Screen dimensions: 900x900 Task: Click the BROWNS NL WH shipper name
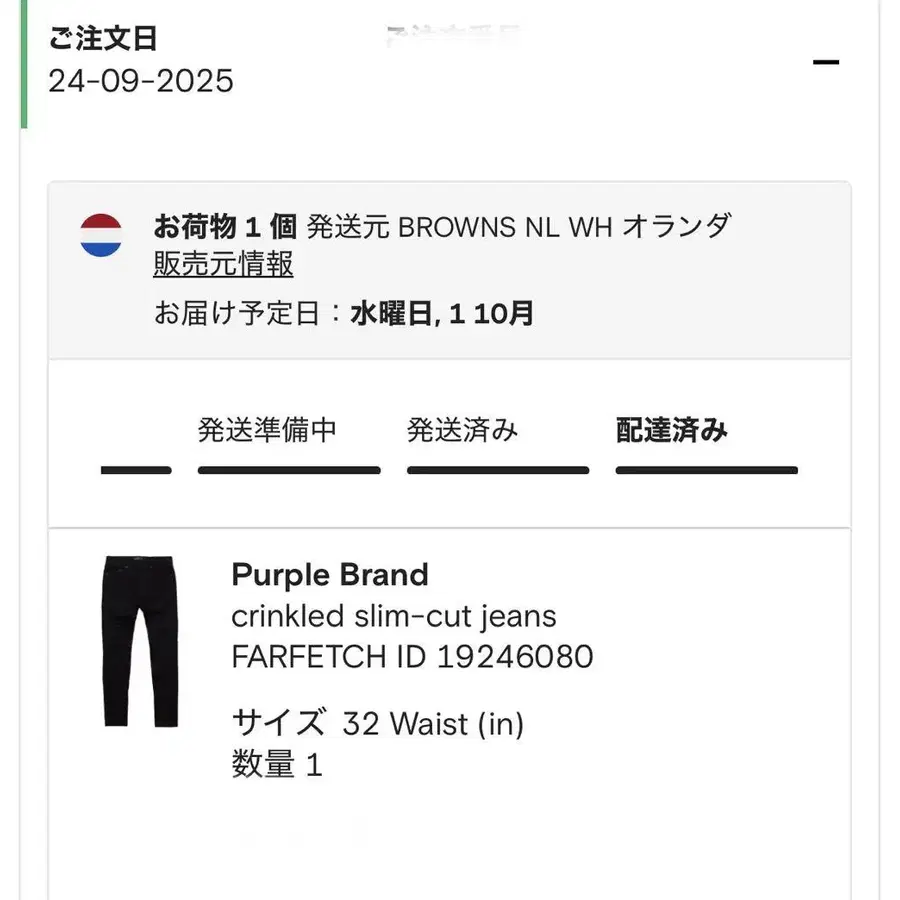click(x=505, y=225)
